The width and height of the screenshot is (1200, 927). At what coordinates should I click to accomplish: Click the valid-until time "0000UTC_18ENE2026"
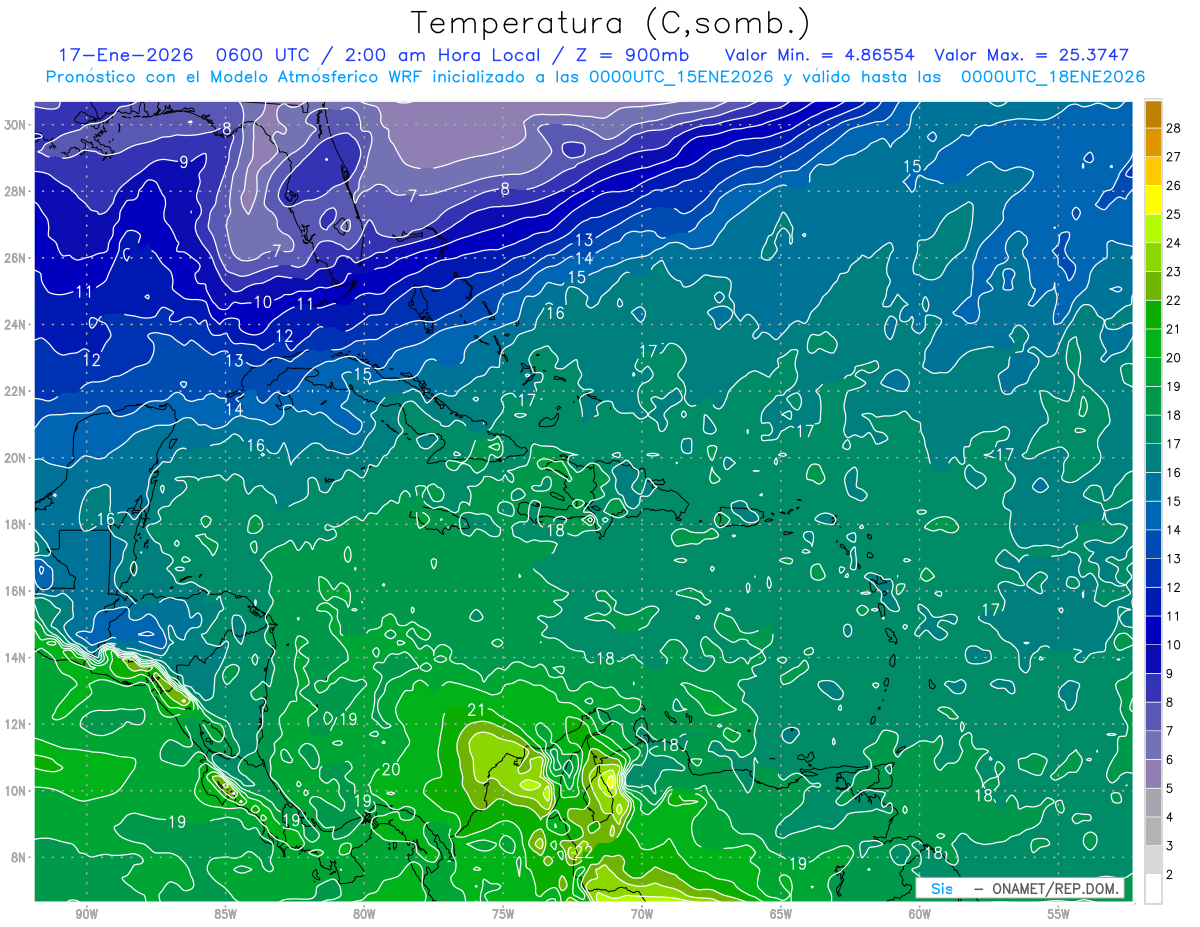(x=1052, y=77)
